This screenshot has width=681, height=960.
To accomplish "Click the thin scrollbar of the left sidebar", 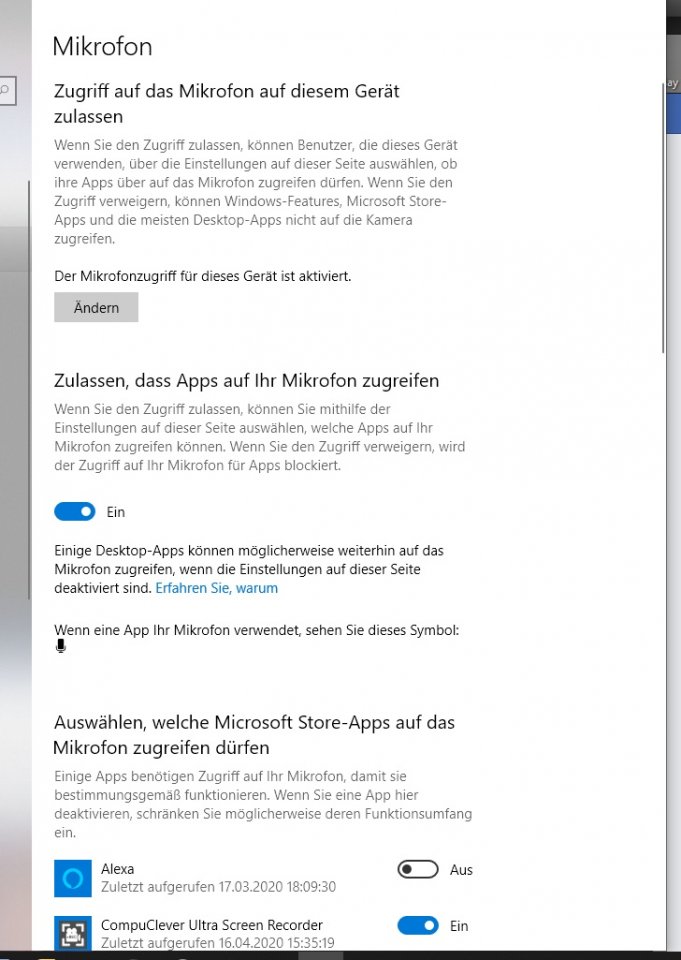I will coord(28,389).
